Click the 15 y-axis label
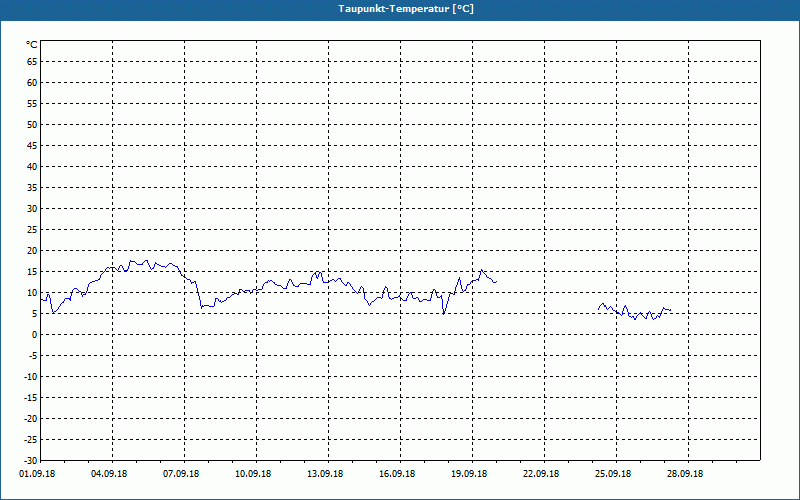The image size is (800, 500). 32,272
